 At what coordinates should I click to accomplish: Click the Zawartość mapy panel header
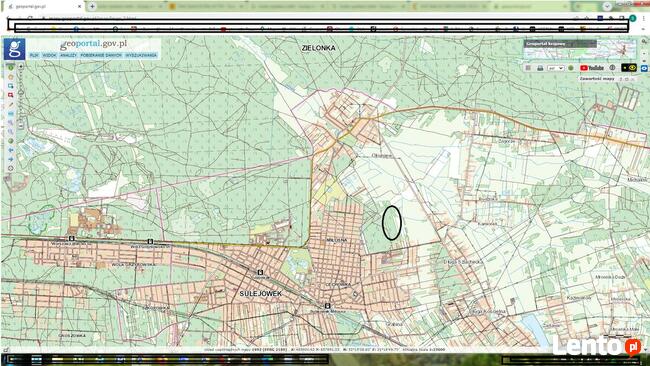(x=597, y=79)
